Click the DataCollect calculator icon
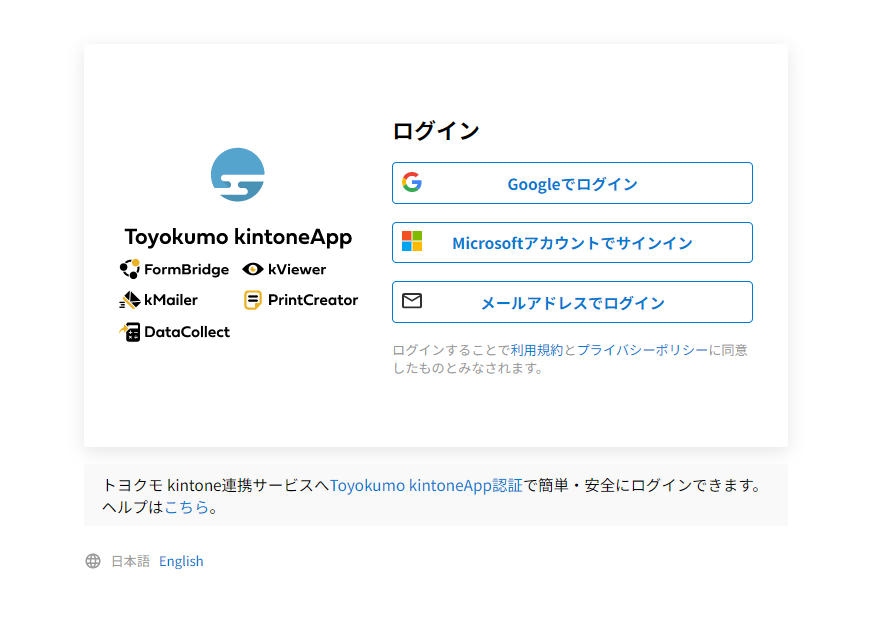Viewport: 886px width, 626px height. click(130, 332)
